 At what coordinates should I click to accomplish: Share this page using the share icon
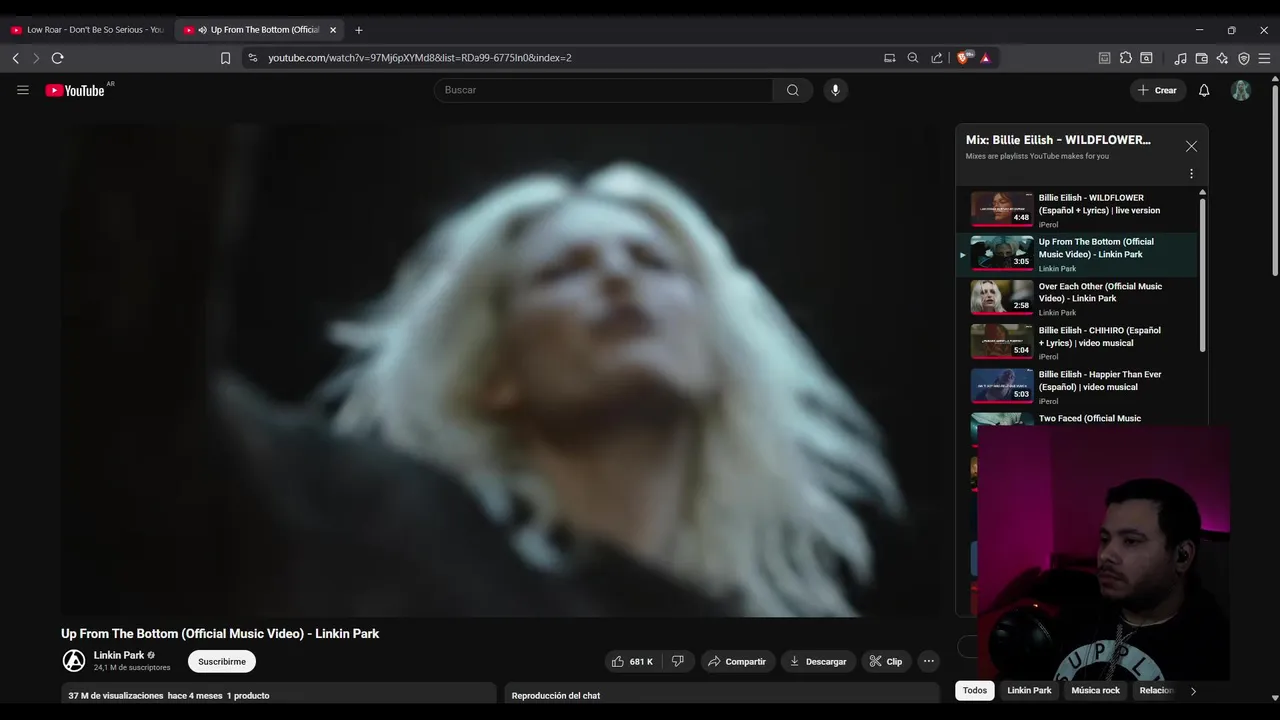coord(937,58)
